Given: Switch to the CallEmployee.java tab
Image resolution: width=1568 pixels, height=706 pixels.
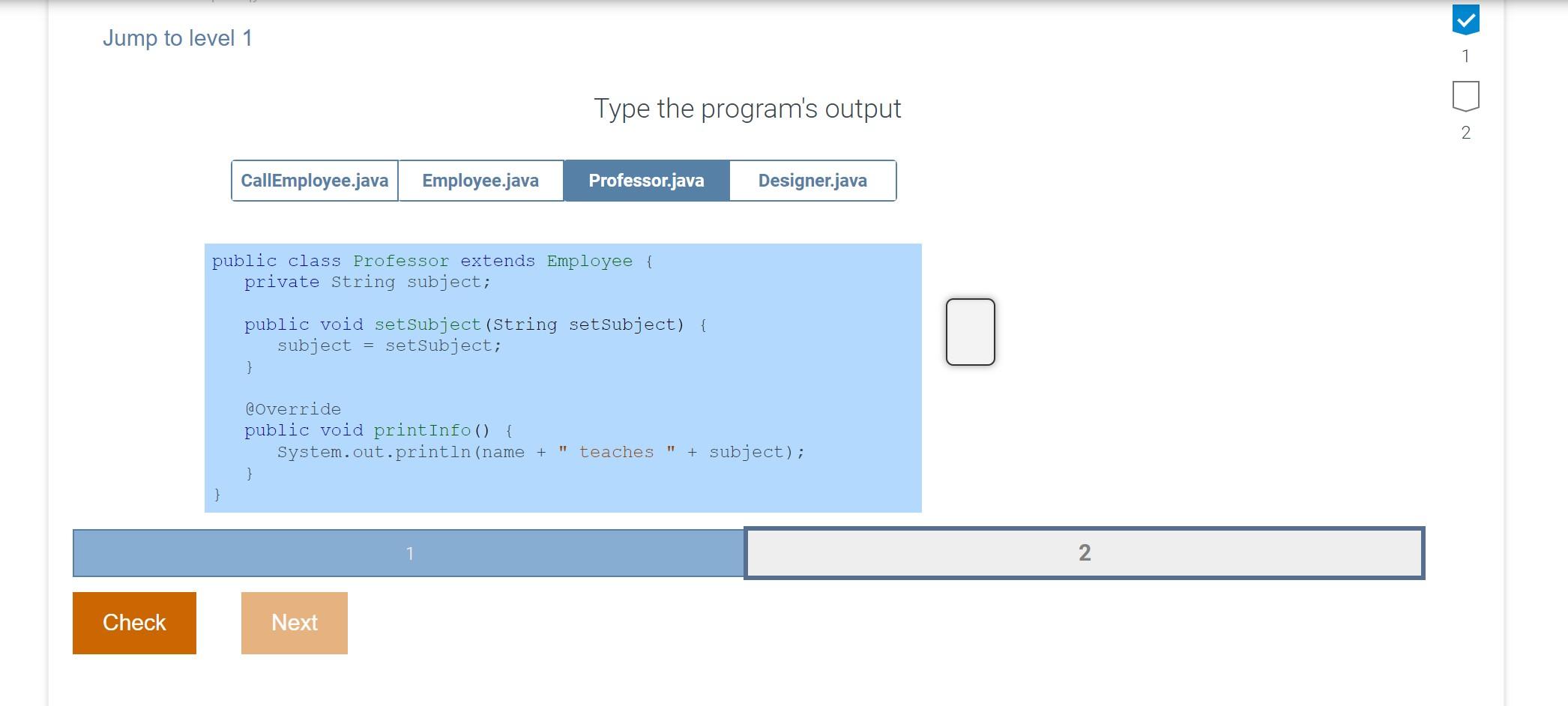Looking at the screenshot, I should pos(314,180).
